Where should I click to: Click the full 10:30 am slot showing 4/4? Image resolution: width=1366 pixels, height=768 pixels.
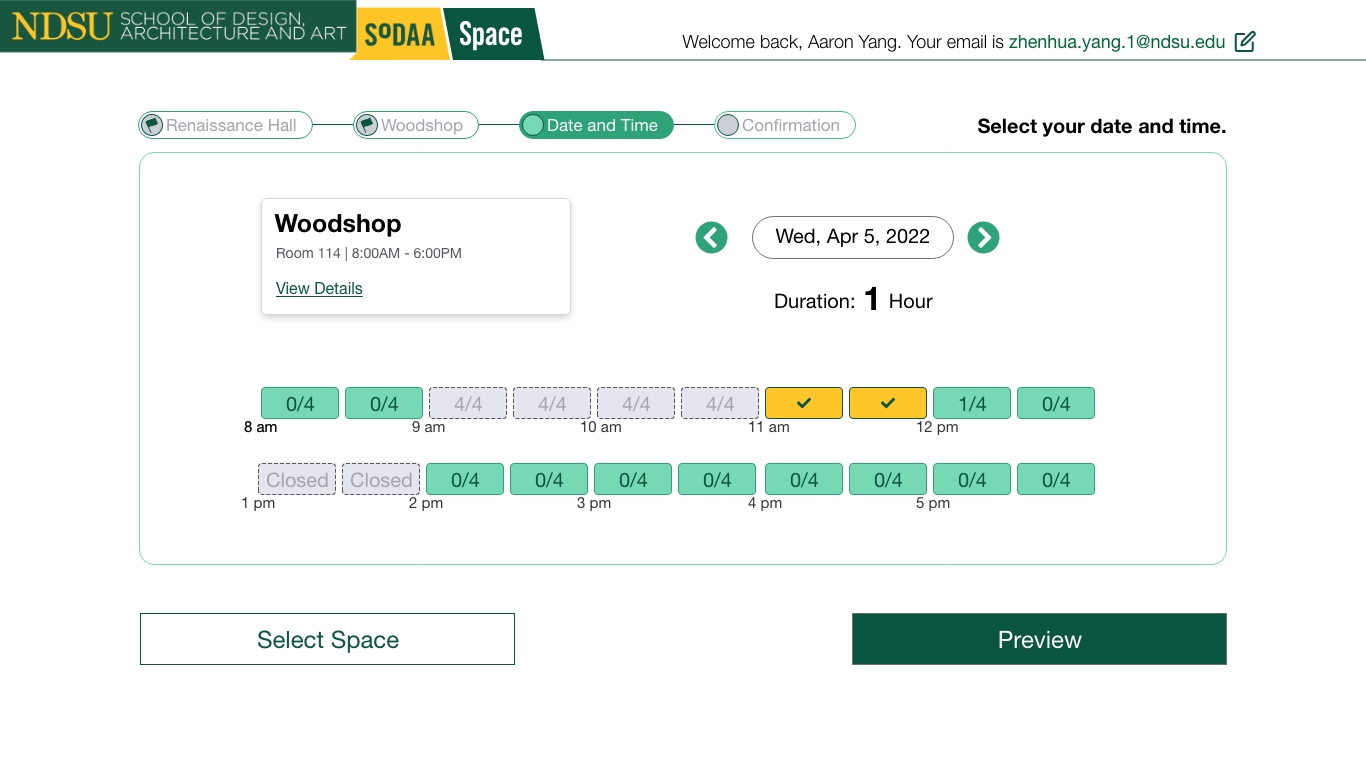pos(720,403)
